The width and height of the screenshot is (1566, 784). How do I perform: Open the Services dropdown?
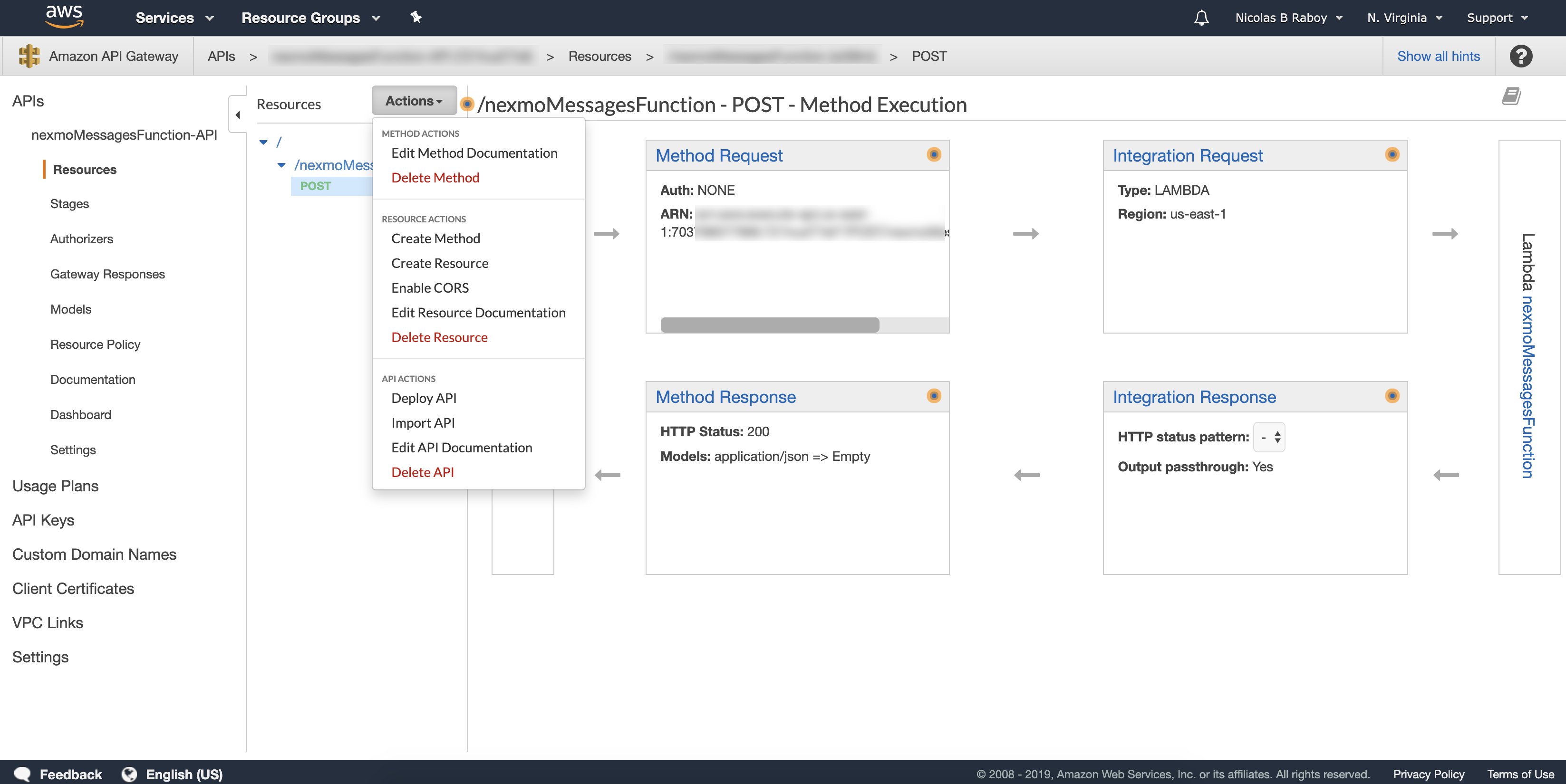174,18
